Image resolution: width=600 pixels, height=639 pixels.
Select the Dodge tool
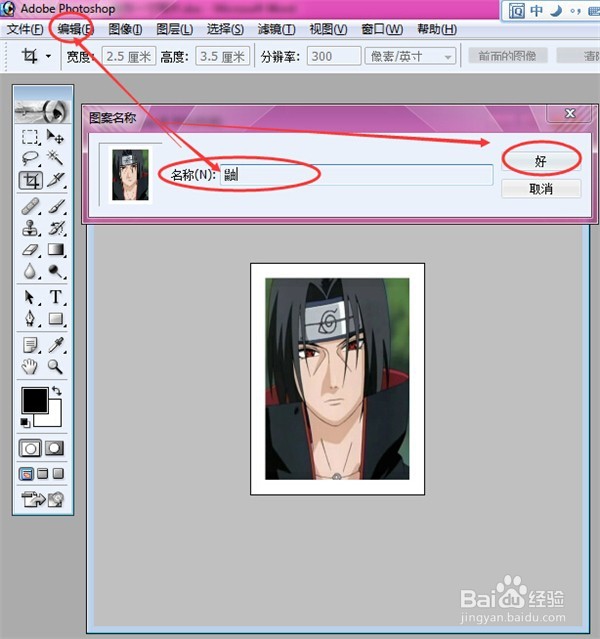pyautogui.click(x=56, y=271)
